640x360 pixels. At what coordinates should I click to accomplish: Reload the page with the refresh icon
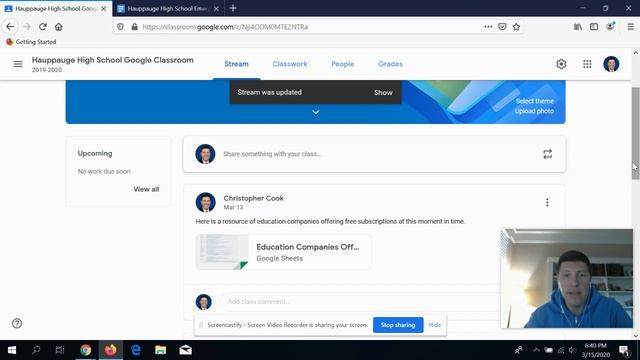(x=42, y=27)
